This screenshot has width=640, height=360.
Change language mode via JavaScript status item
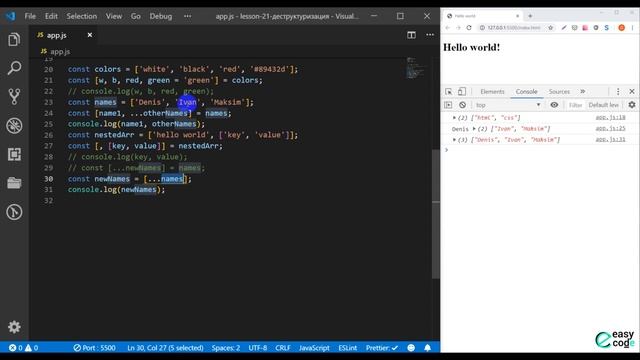(314, 348)
